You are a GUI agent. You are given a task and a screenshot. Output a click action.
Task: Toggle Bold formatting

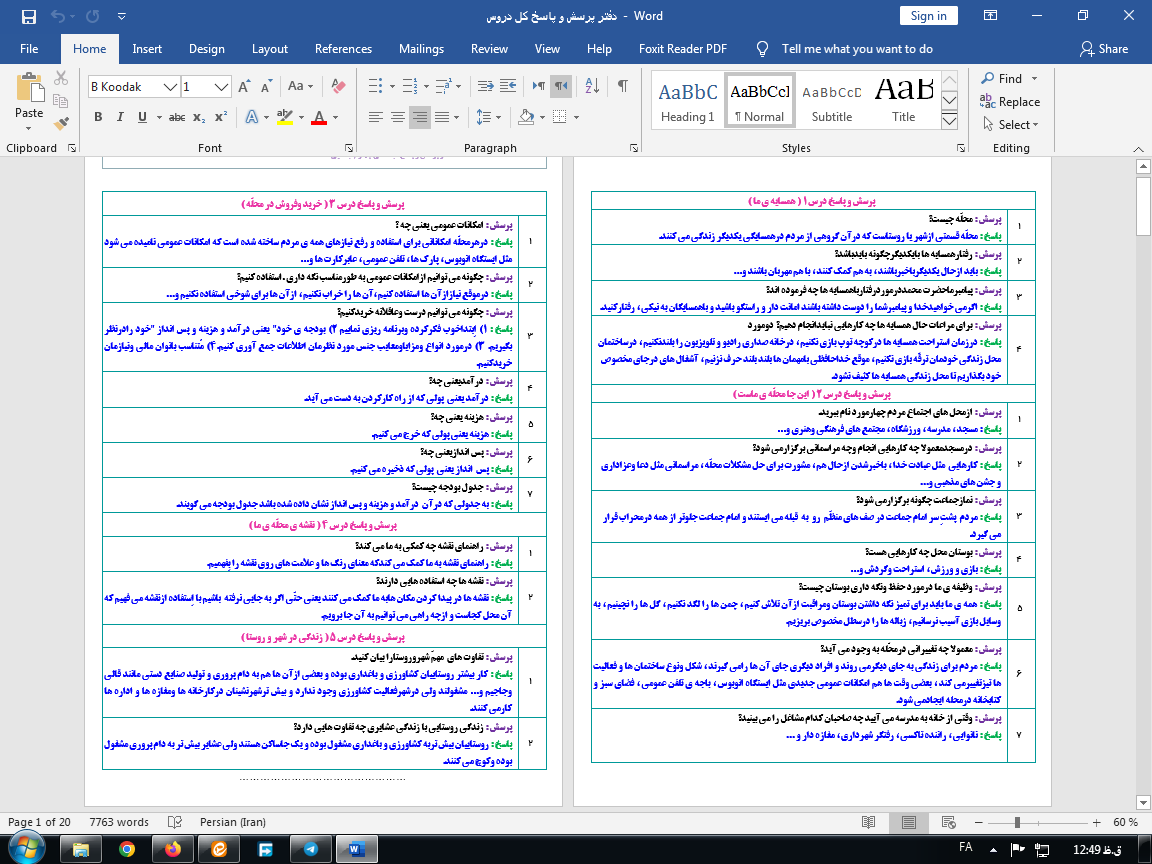[x=98, y=117]
